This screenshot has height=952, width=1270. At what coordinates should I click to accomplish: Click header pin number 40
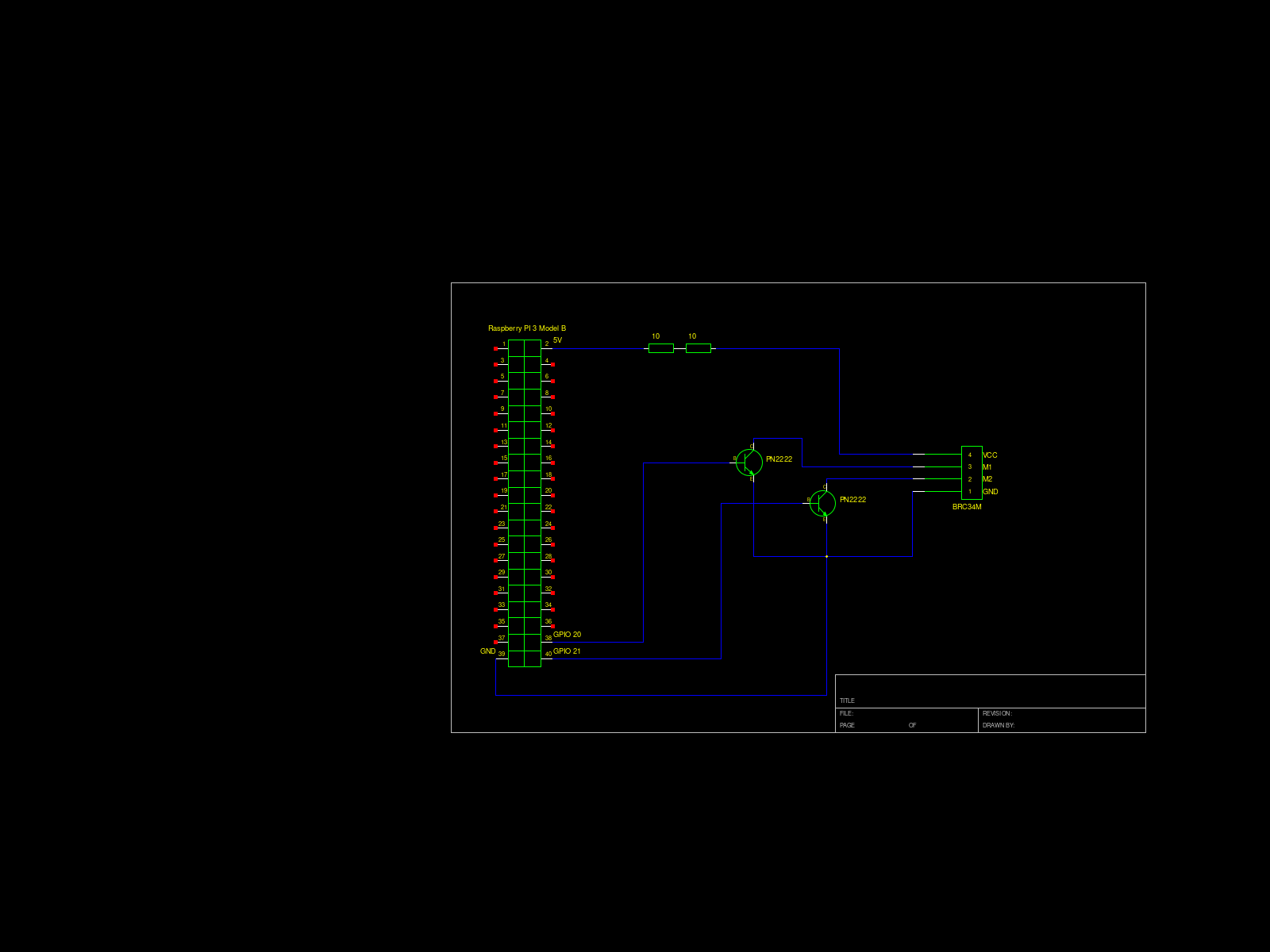tap(548, 654)
